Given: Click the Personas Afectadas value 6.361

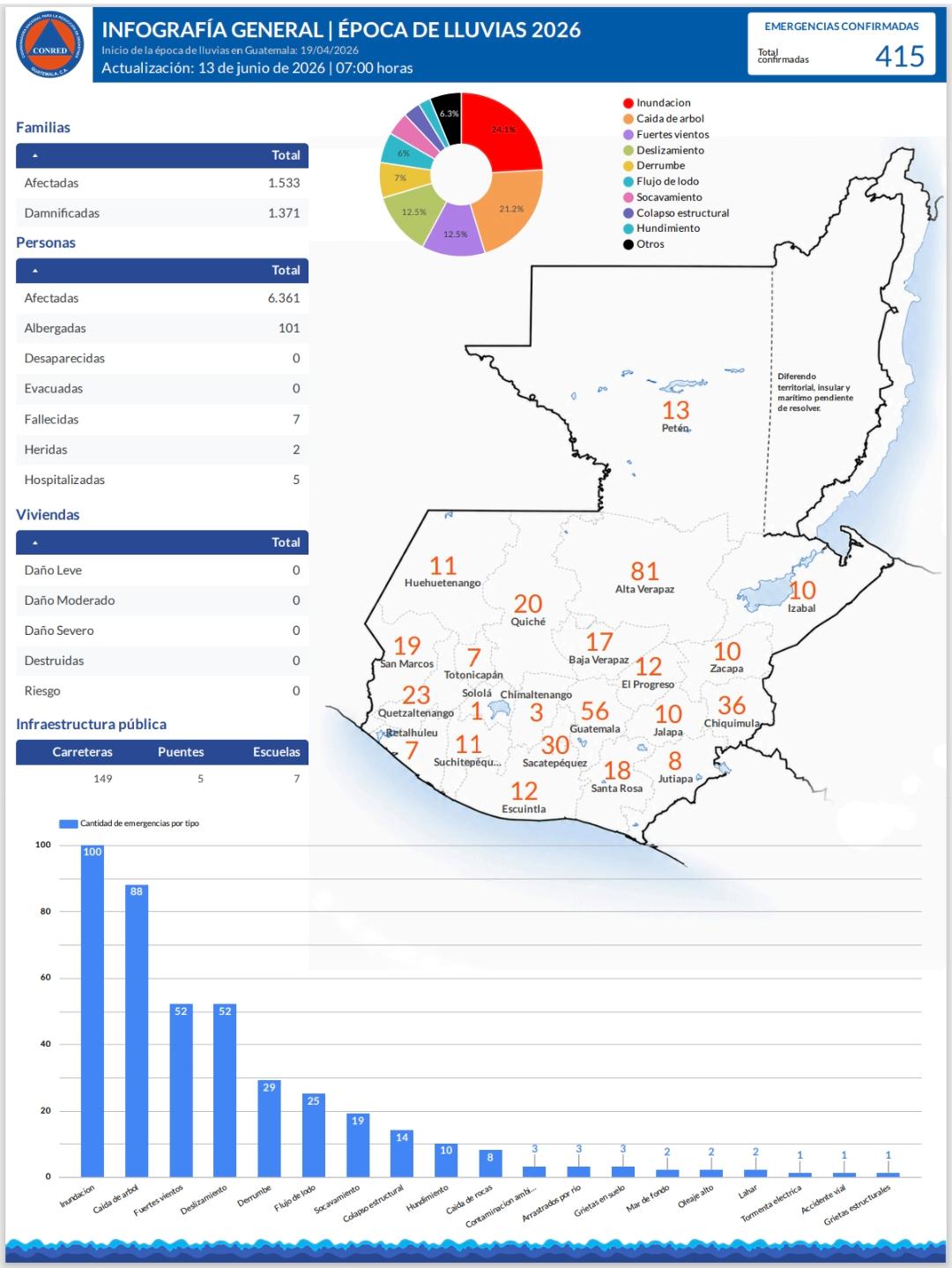Looking at the screenshot, I should [284, 298].
